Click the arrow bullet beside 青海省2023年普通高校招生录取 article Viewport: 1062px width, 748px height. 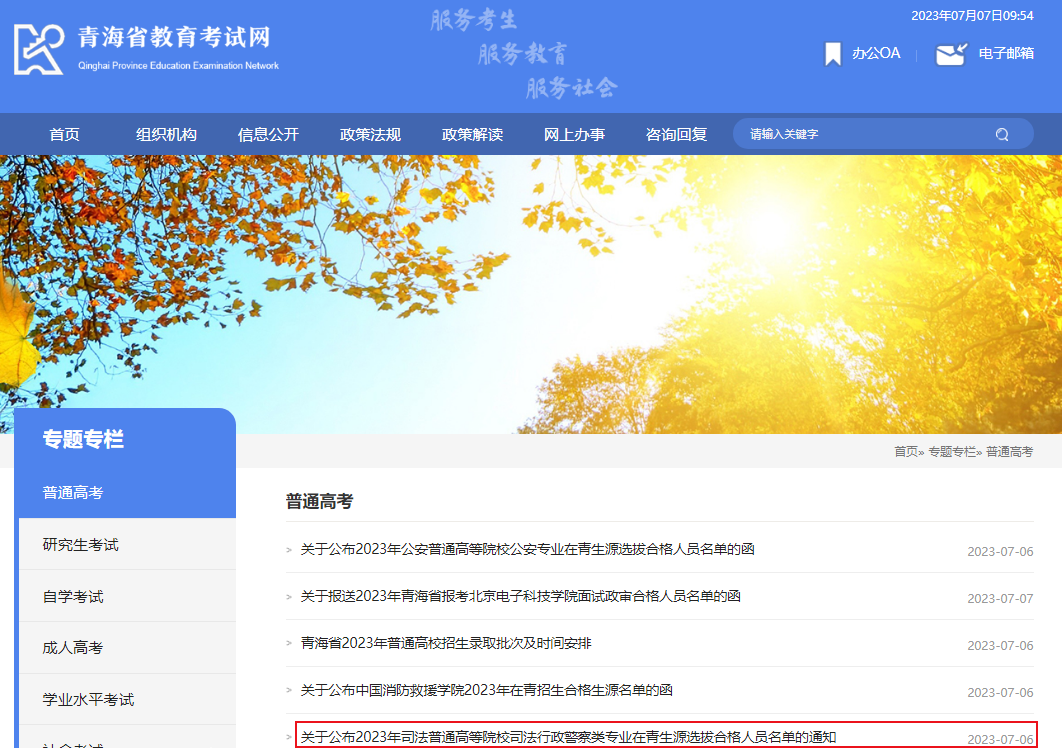pyautogui.click(x=289, y=643)
